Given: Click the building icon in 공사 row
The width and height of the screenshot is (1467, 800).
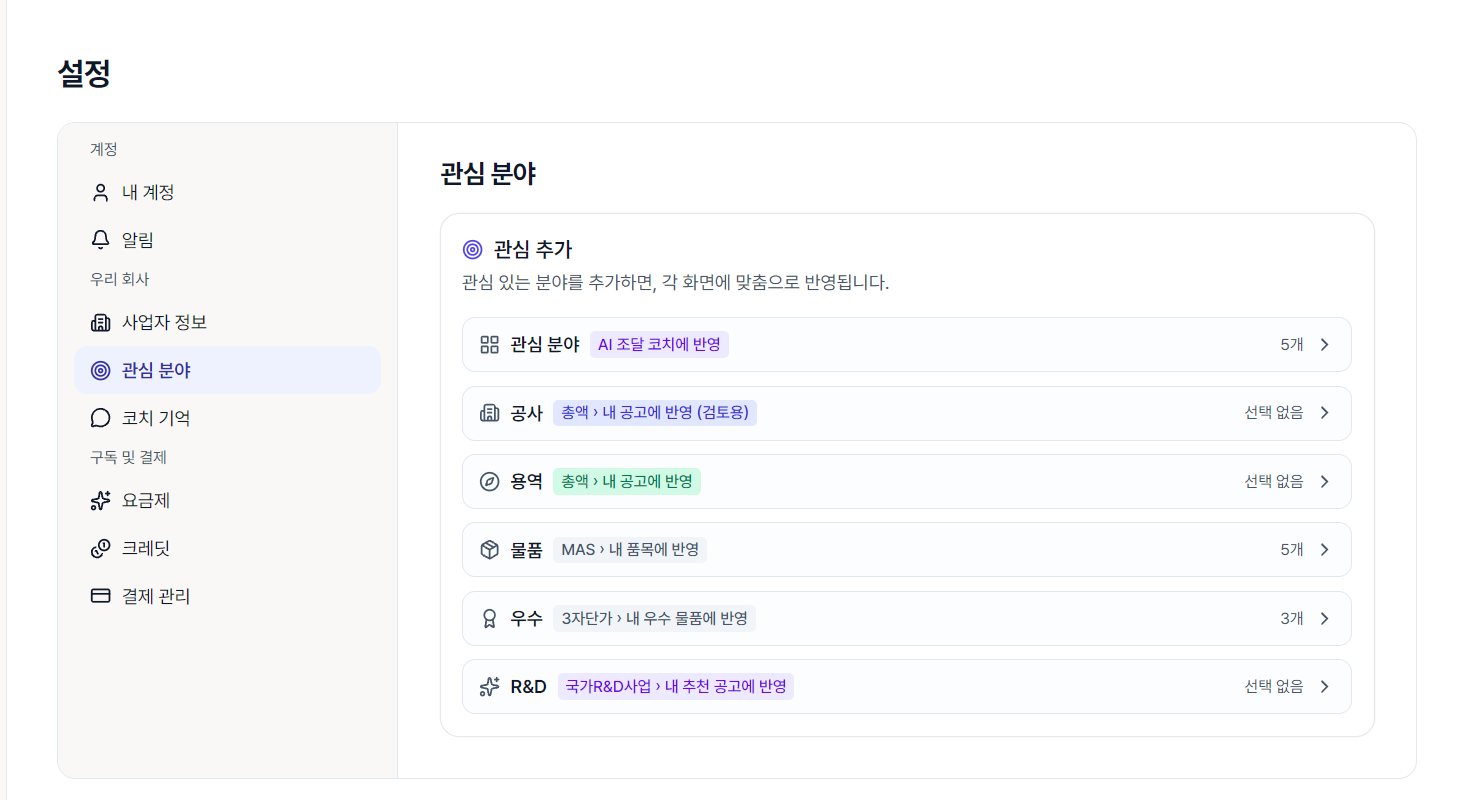Looking at the screenshot, I should [x=489, y=413].
